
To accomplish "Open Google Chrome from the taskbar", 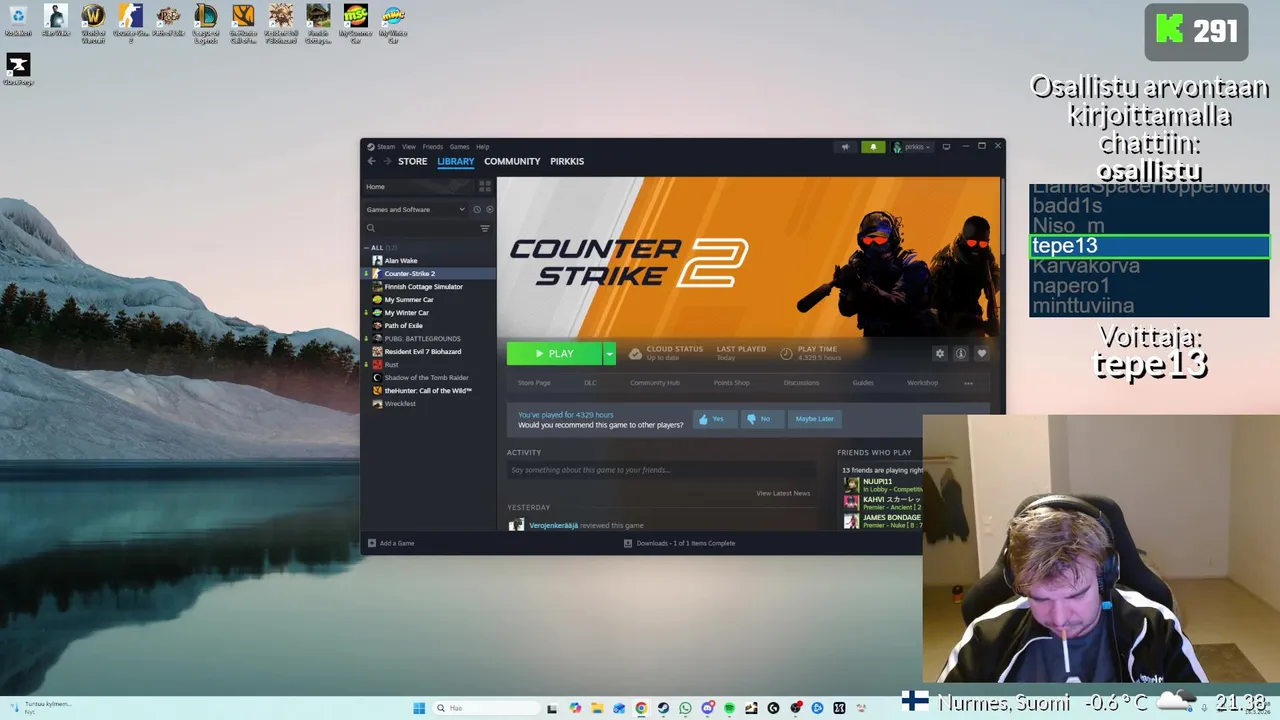I will [x=641, y=708].
